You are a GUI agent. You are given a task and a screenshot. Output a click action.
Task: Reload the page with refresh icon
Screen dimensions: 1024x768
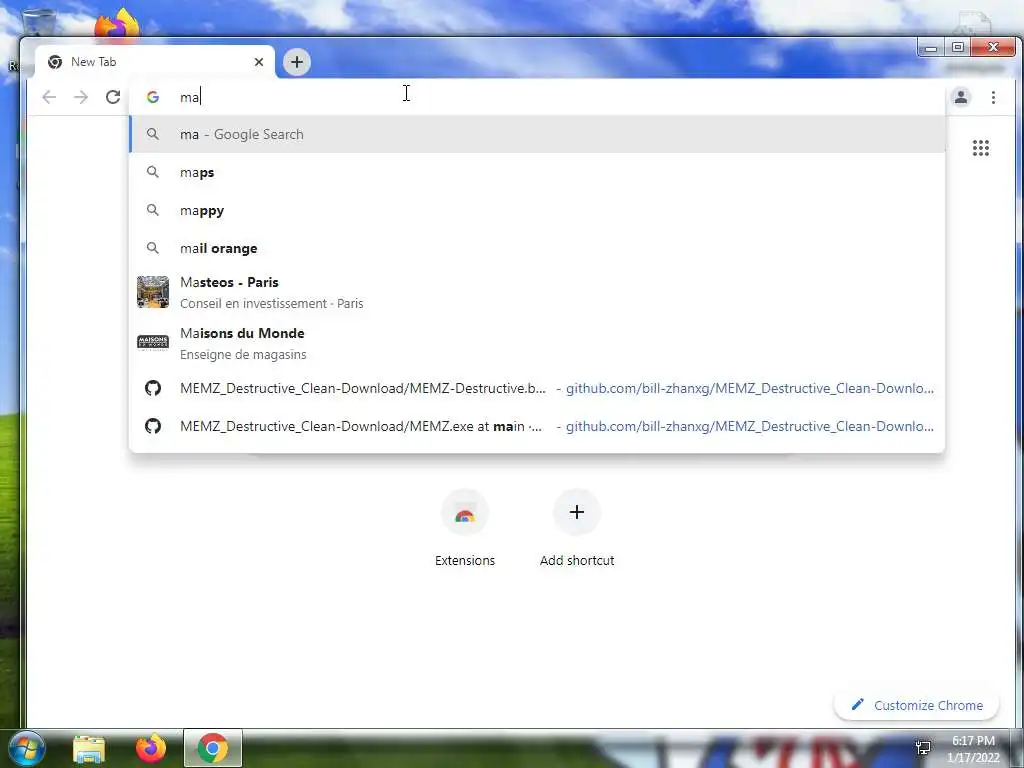click(x=113, y=97)
